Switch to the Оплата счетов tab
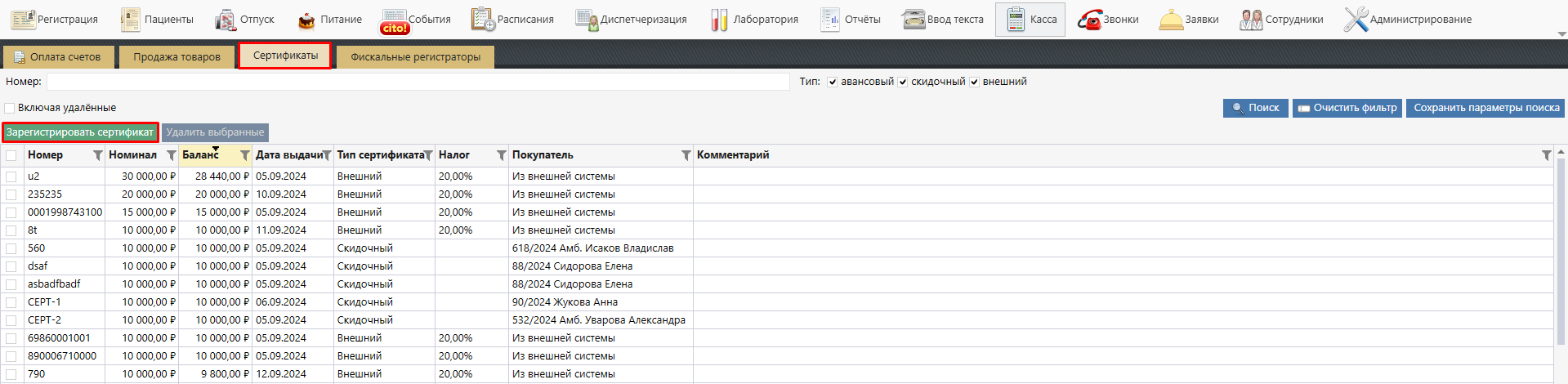This screenshot has height=384, width=1568. [x=57, y=57]
